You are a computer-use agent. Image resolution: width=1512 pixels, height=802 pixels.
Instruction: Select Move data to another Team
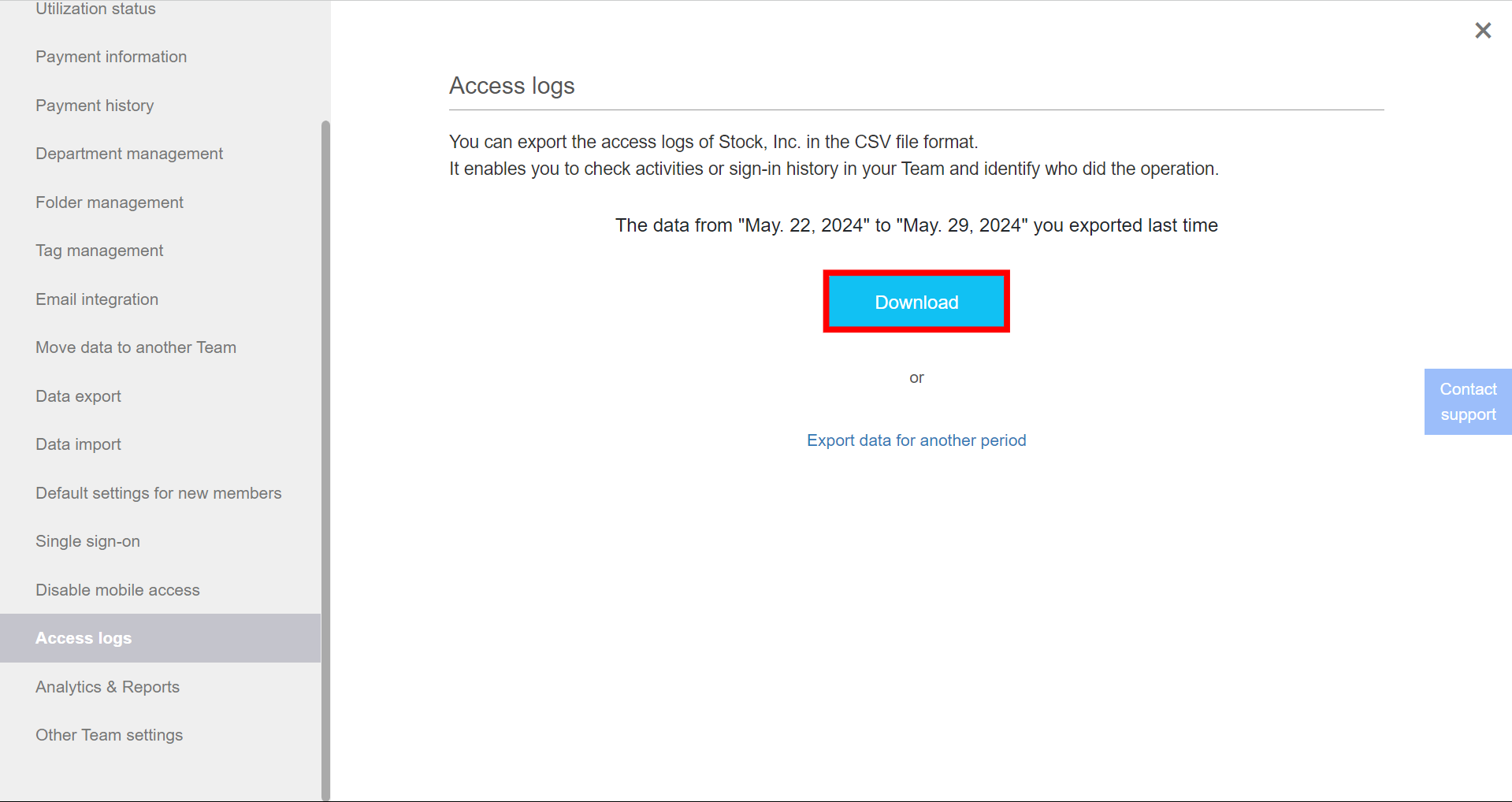pyautogui.click(x=136, y=347)
